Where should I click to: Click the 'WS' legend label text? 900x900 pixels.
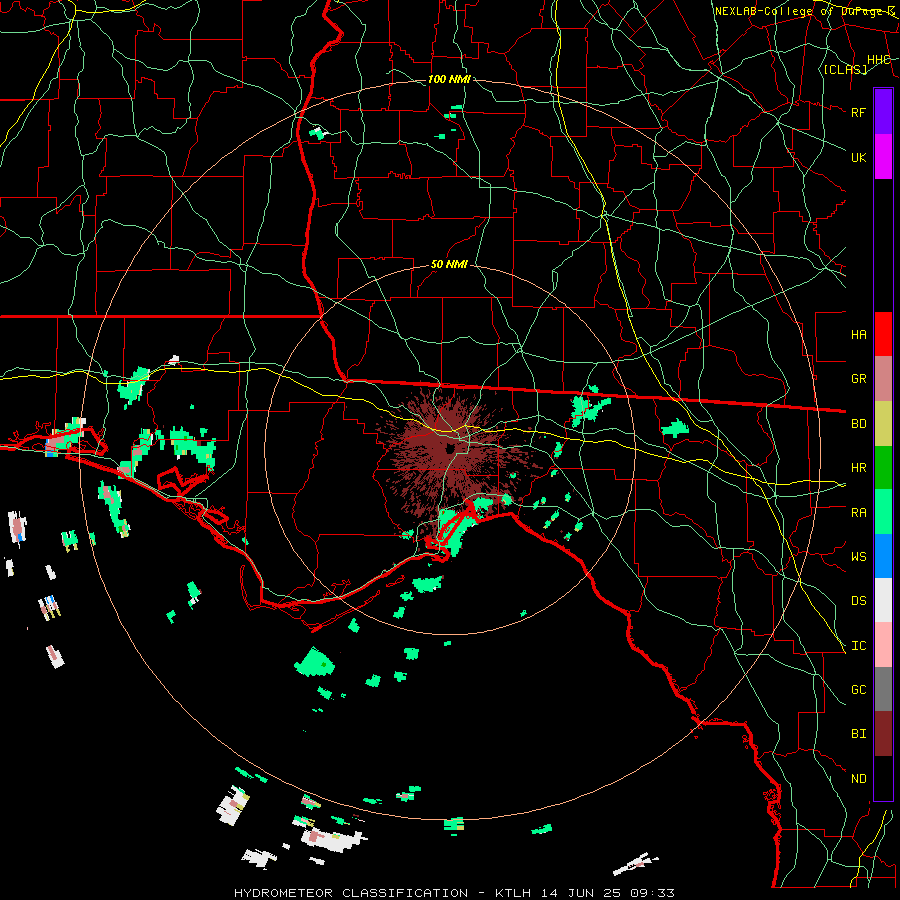click(858, 556)
